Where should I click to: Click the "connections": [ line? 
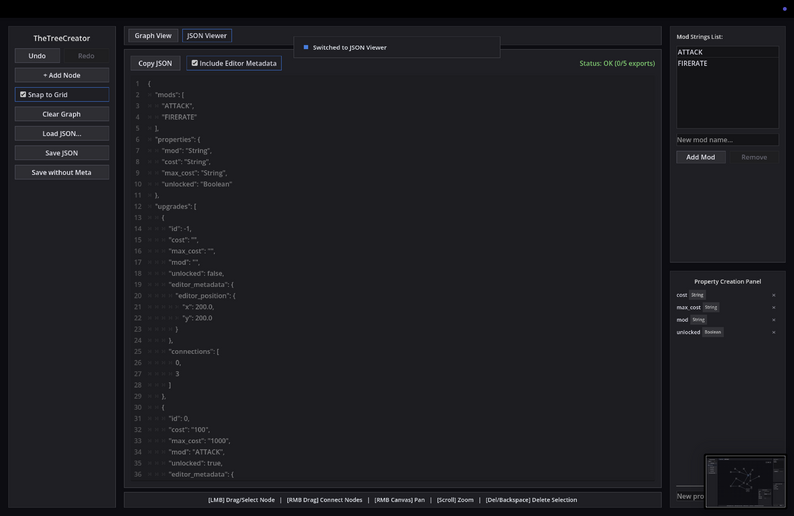194,351
